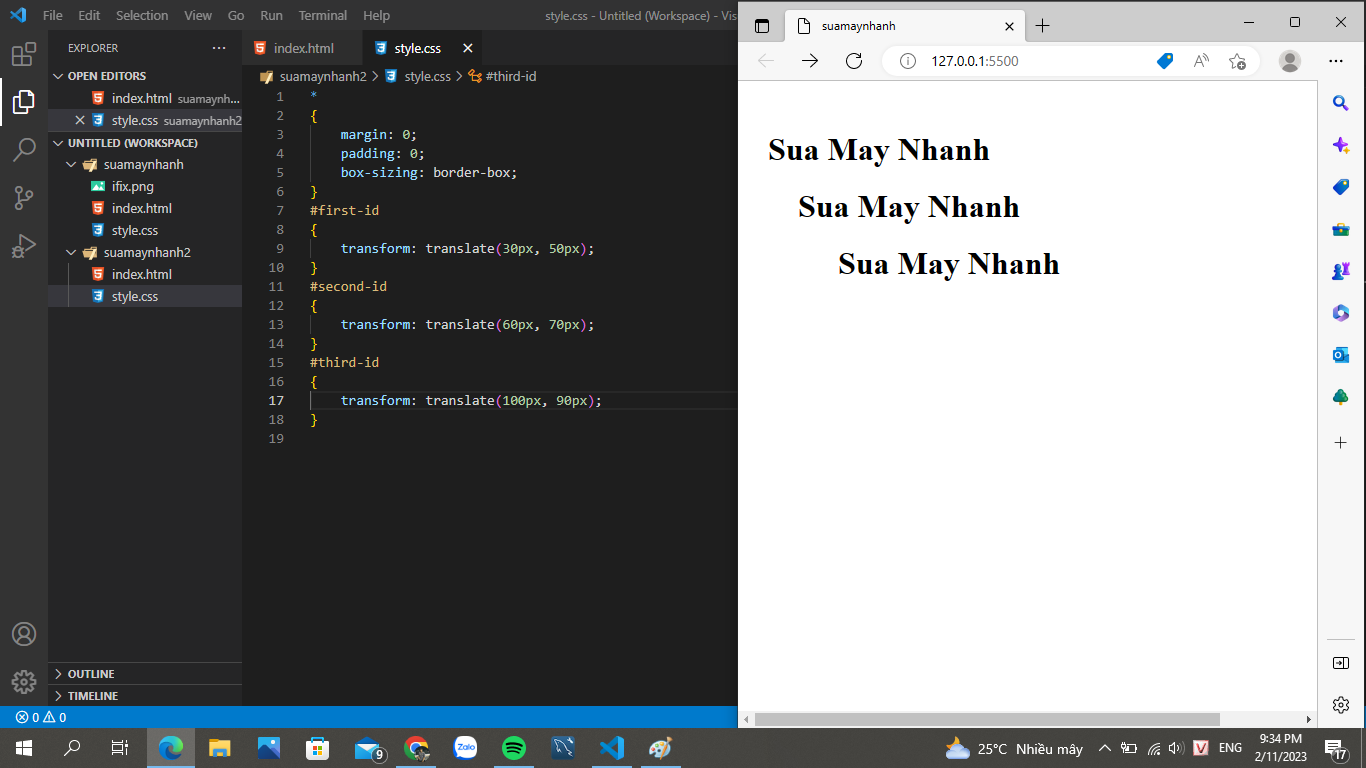Click the ENG language indicator

(x=1230, y=748)
